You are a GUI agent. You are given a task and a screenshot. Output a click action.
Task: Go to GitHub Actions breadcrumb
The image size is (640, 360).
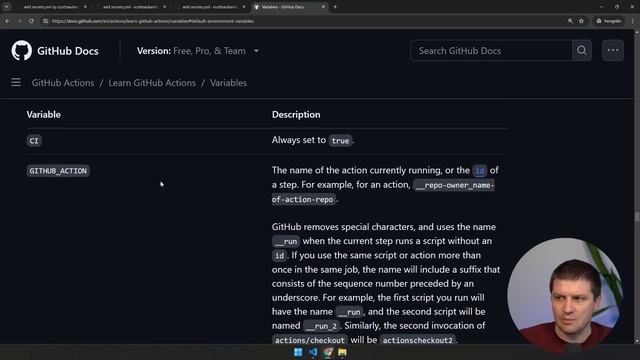point(63,83)
